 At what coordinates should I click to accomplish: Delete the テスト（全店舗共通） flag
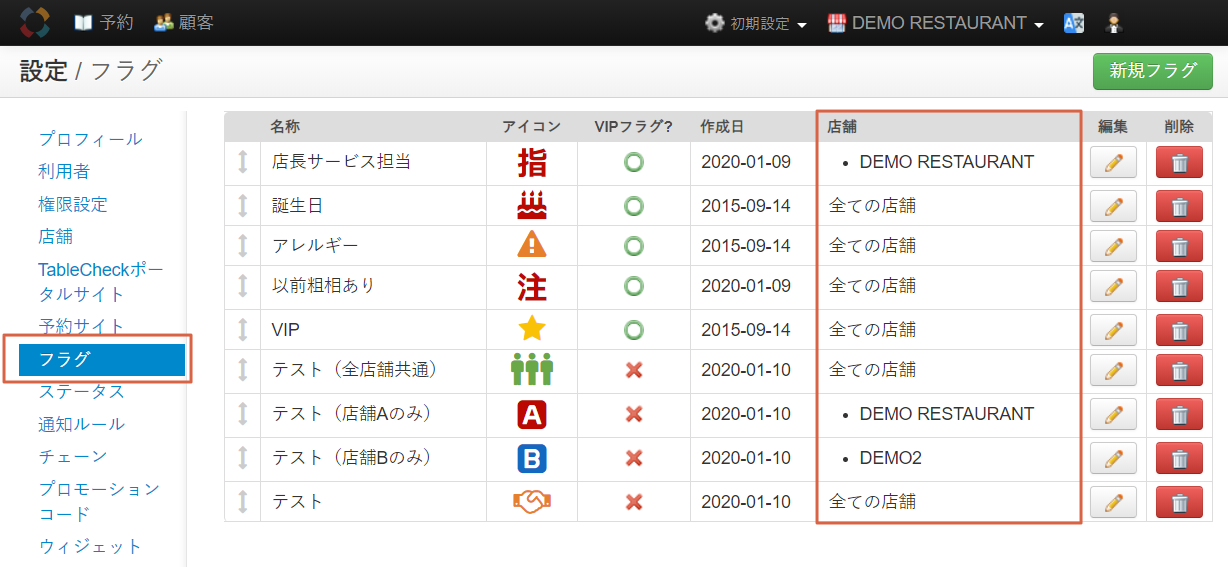pyautogui.click(x=1179, y=370)
